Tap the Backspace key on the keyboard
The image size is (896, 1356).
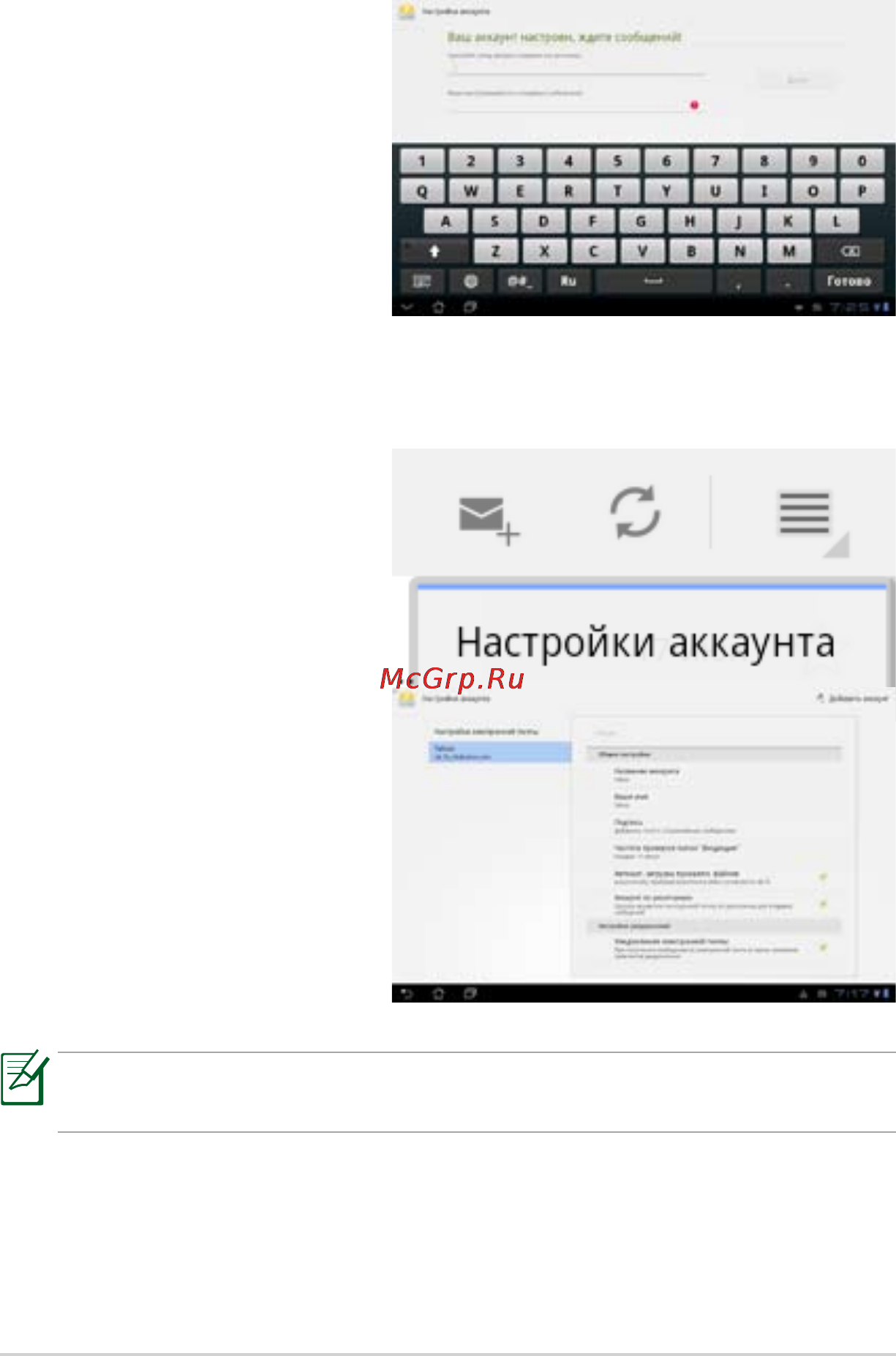850,251
